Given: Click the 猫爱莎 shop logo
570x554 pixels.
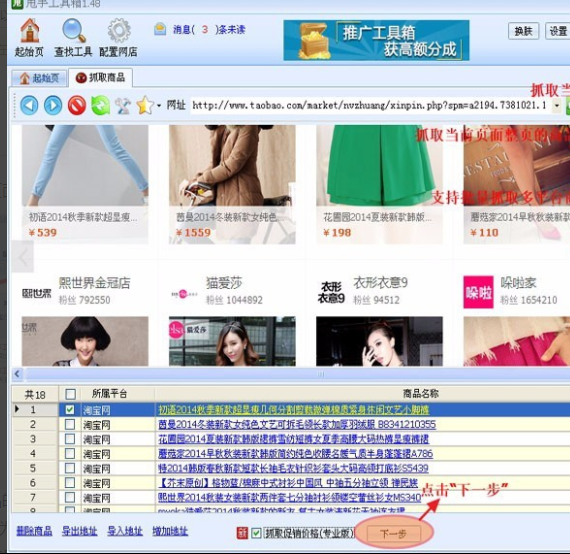Looking at the screenshot, I should (x=184, y=294).
